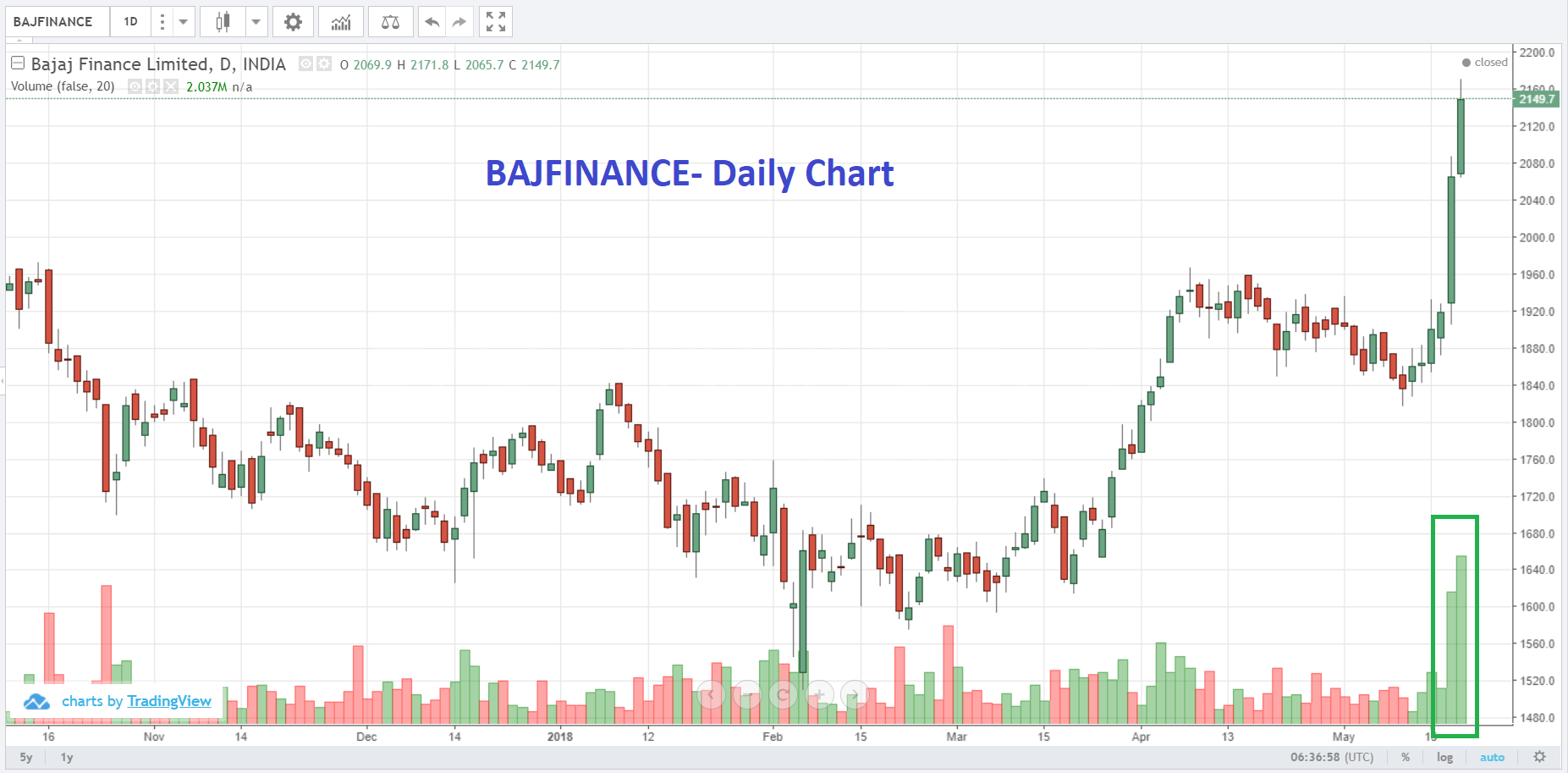The height and width of the screenshot is (773, 1568).
Task: Open the Indicators chart icon
Action: point(341,22)
